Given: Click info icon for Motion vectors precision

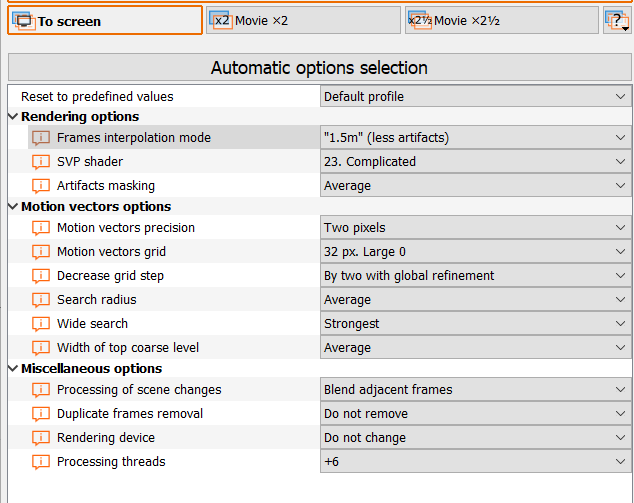Looking at the screenshot, I should tap(41, 228).
